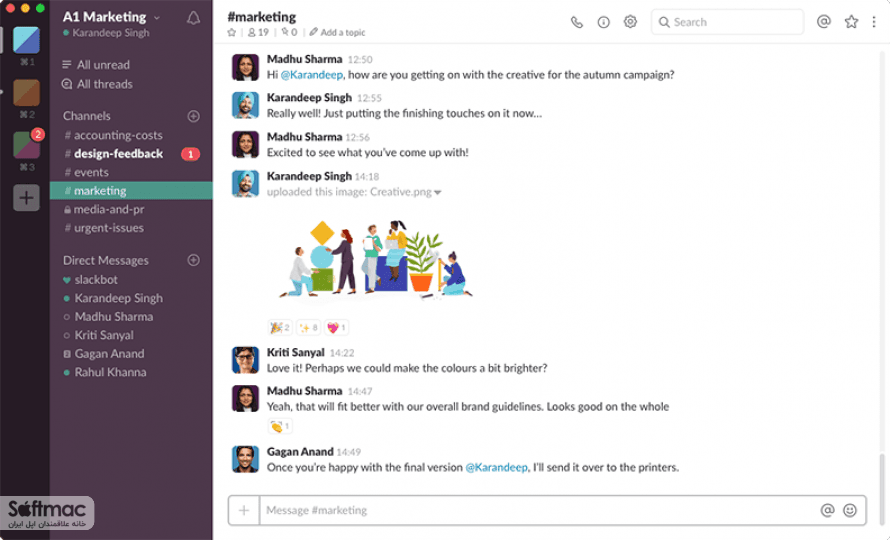Toggle the clap reaction on Madhu's message
The width and height of the screenshot is (890, 540).
[280, 426]
